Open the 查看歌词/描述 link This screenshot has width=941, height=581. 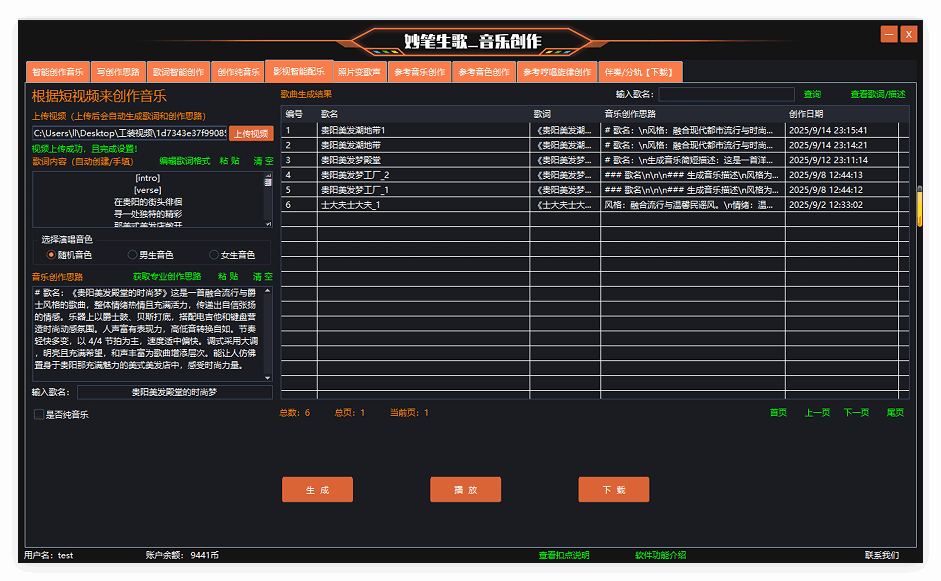[877, 94]
